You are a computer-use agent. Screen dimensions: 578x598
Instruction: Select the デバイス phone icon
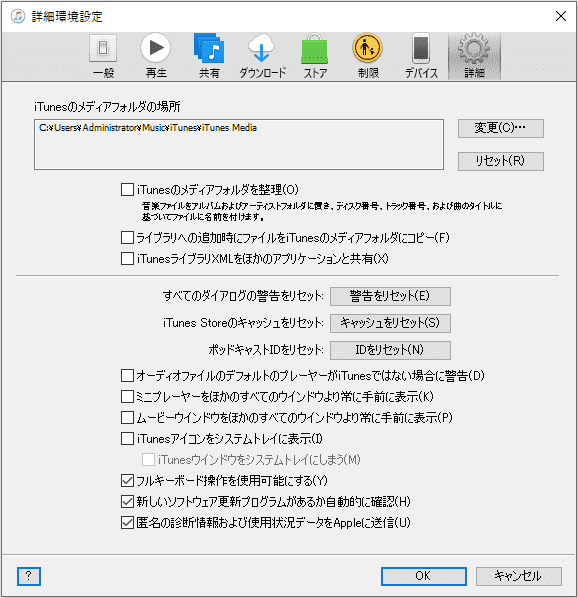[421, 48]
